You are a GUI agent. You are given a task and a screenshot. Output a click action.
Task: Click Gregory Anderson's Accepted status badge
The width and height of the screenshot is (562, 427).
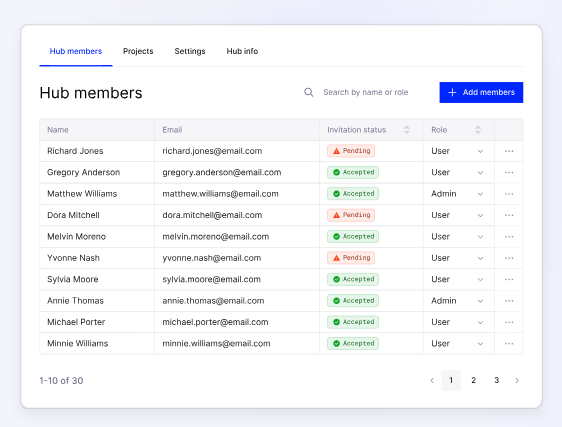[x=353, y=172]
